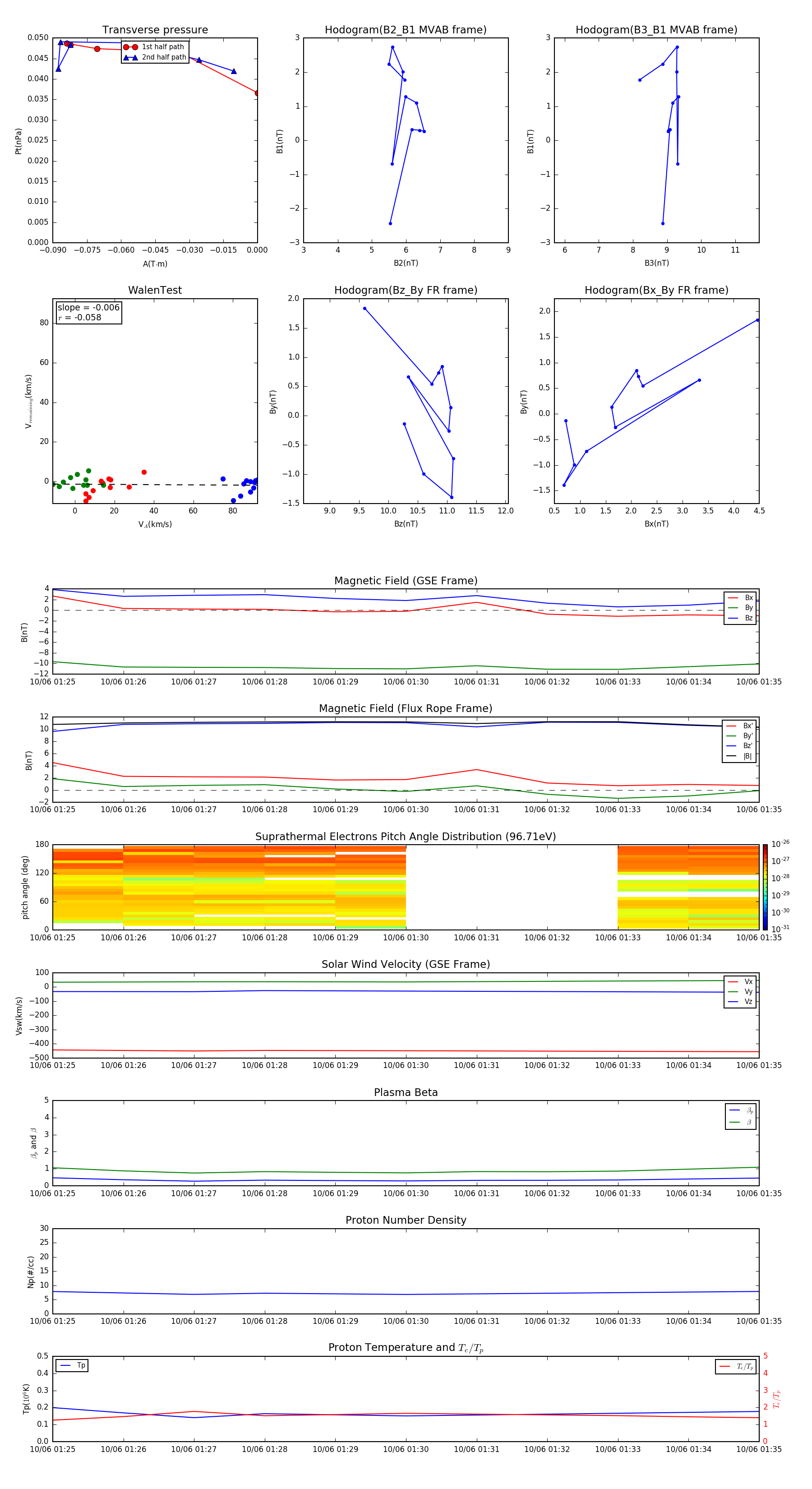812x1489 pixels.
Task: Click the blue WalenTest point near V_A 75
Action: [223, 479]
